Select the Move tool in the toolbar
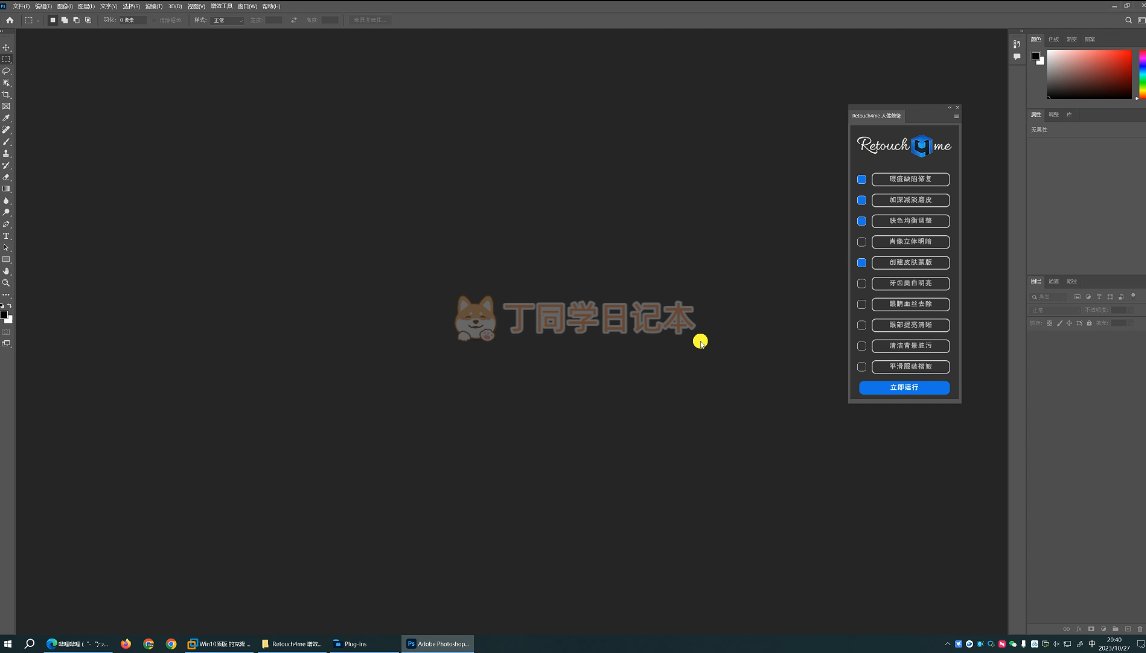This screenshot has width=1146, height=653. click(x=6, y=47)
